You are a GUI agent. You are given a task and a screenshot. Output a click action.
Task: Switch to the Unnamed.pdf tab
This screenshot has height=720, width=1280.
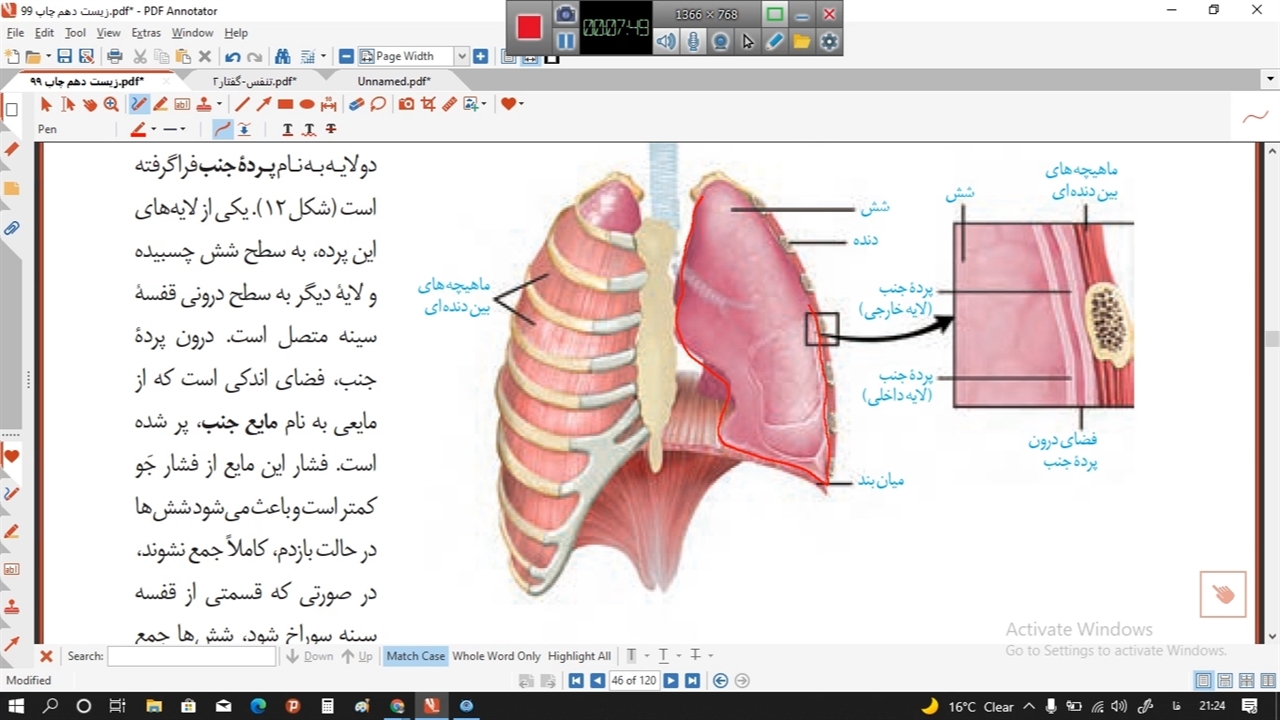click(x=394, y=81)
